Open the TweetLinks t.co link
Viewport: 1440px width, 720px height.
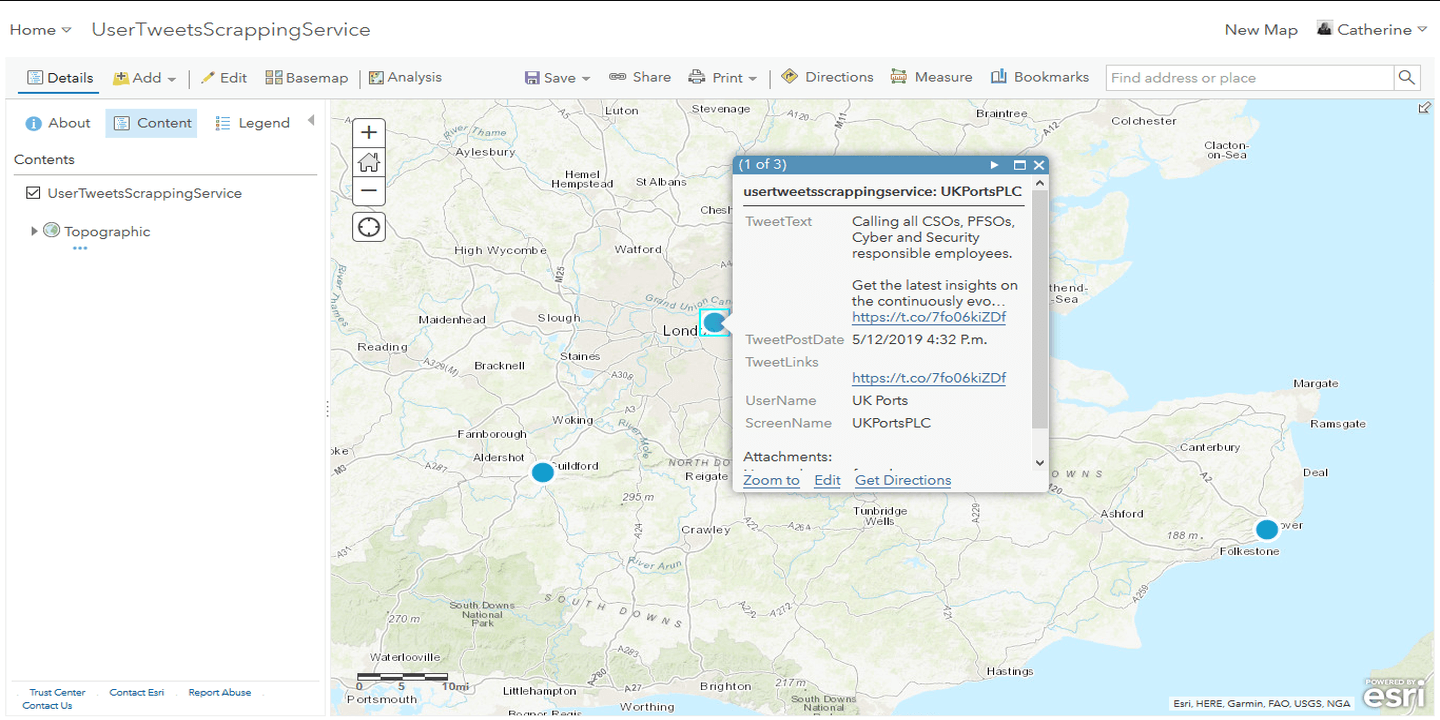point(929,378)
